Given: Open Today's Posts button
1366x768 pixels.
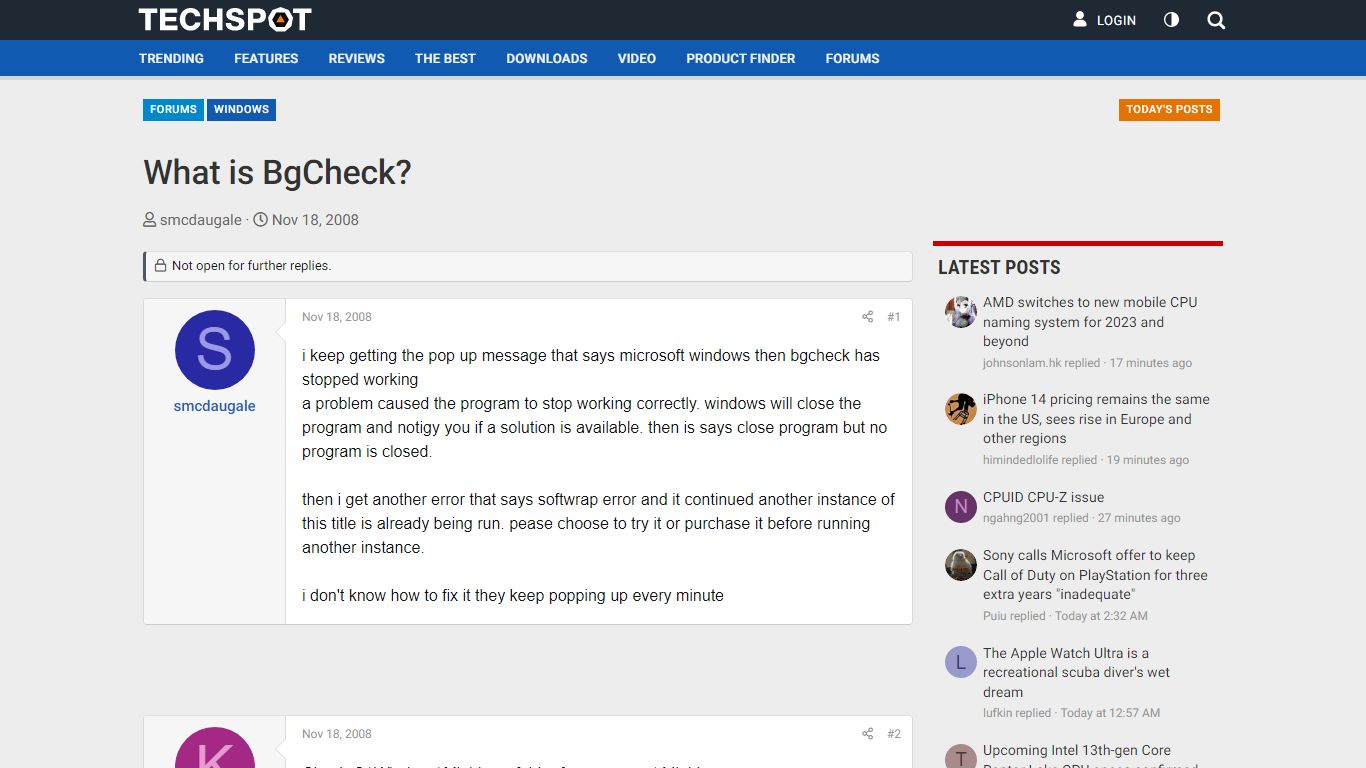Looking at the screenshot, I should [x=1169, y=109].
